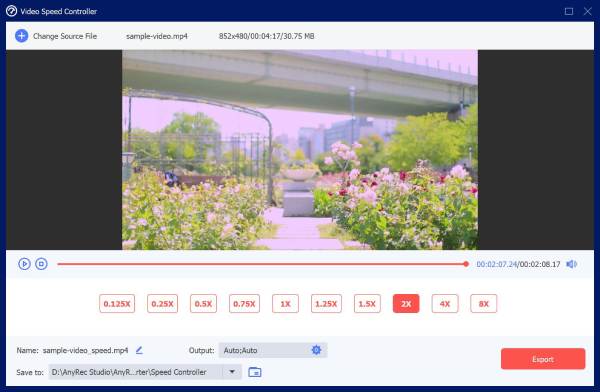Click the Video Speed Controller title text
The height and width of the screenshot is (392, 600).
pos(59,11)
